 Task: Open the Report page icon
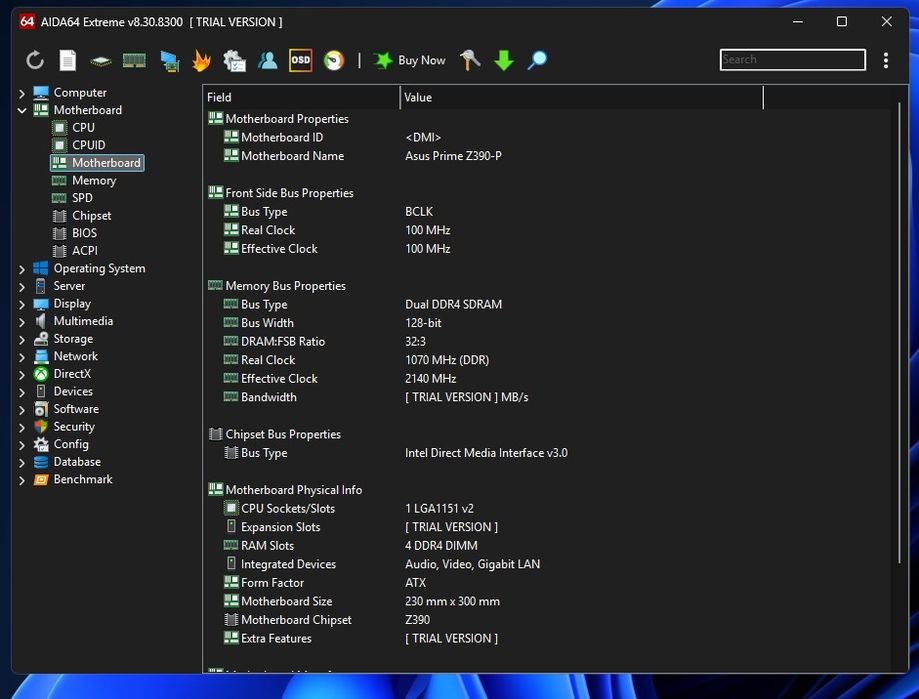click(68, 60)
